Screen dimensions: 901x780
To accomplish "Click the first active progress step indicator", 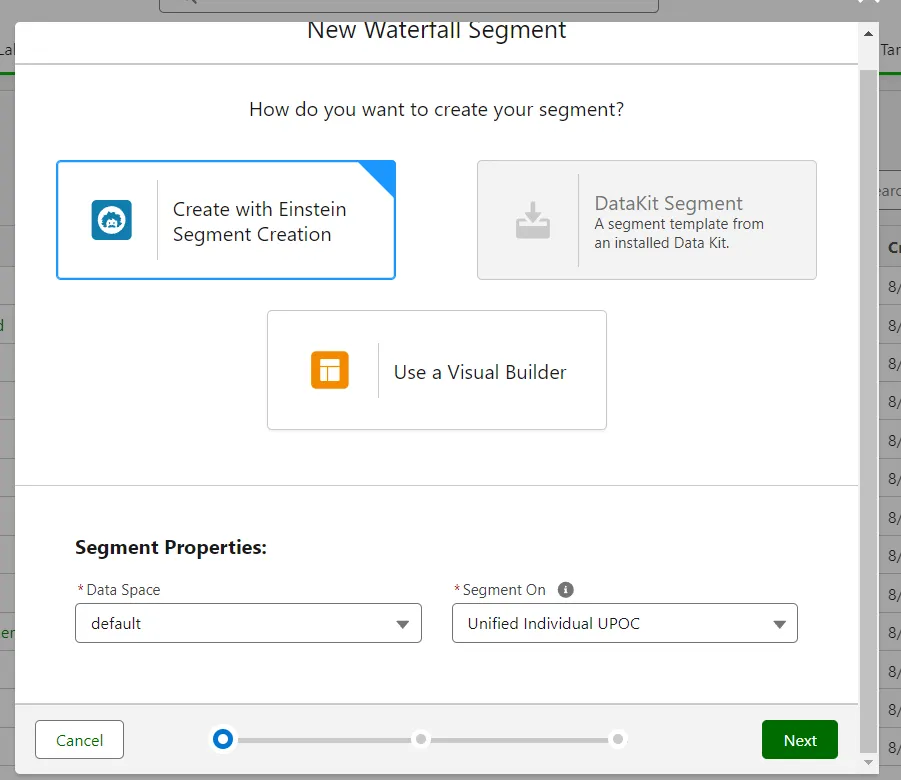I will pyautogui.click(x=223, y=739).
